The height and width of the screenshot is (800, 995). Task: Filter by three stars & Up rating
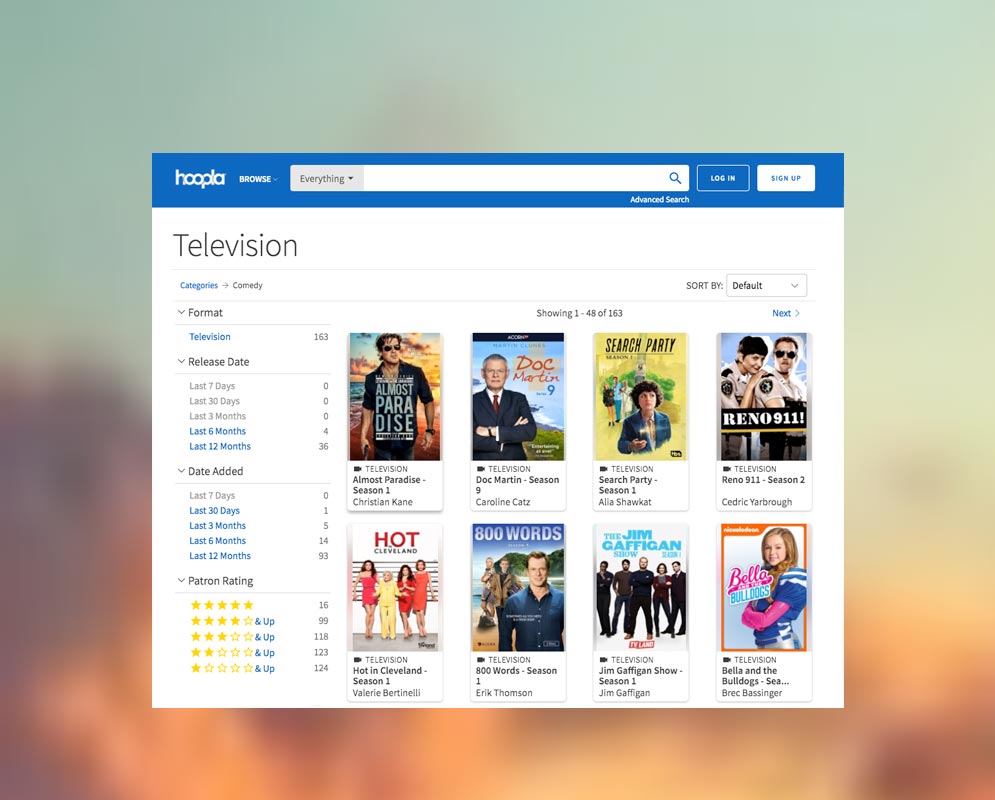tap(232, 637)
